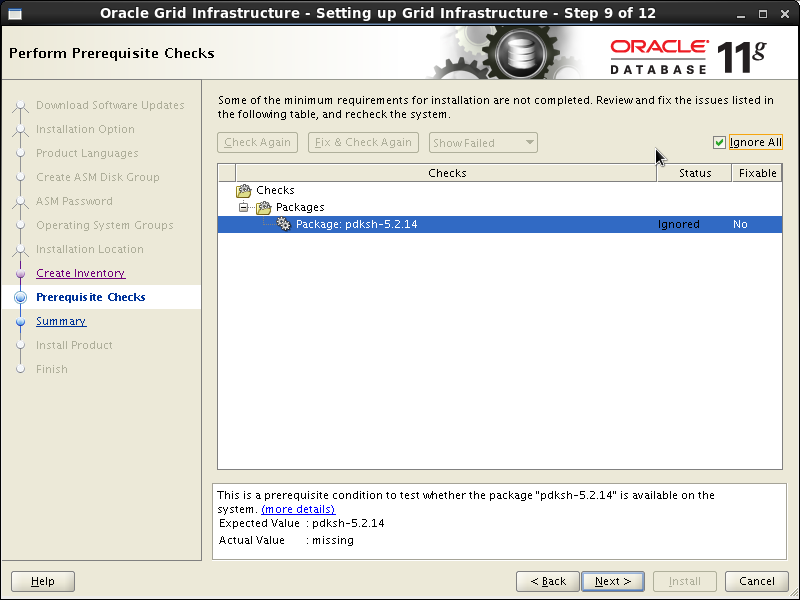Click the Create Inventory step bullet
Image resolution: width=800 pixels, height=600 pixels.
pos(20,273)
